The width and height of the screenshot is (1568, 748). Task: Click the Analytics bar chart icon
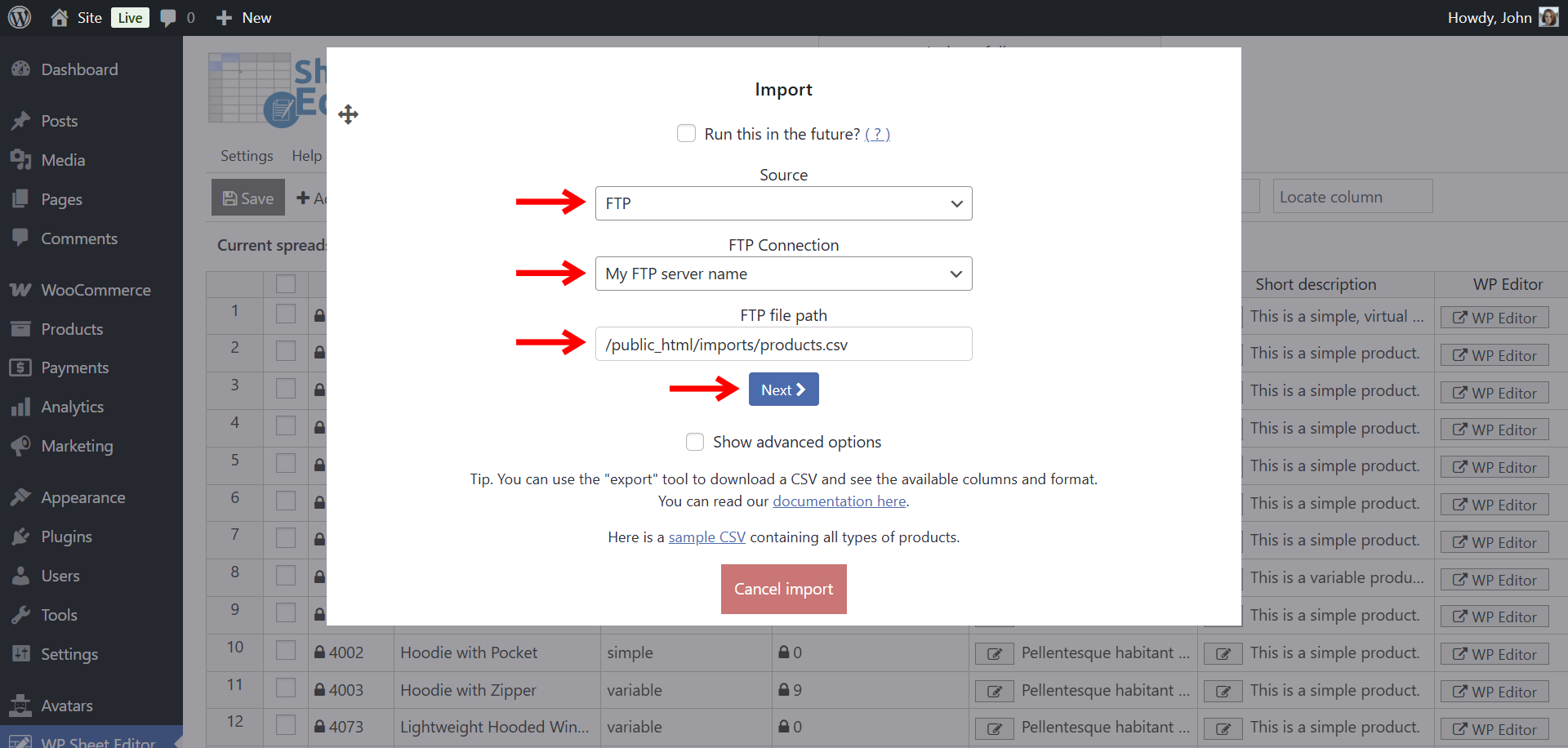click(x=20, y=407)
